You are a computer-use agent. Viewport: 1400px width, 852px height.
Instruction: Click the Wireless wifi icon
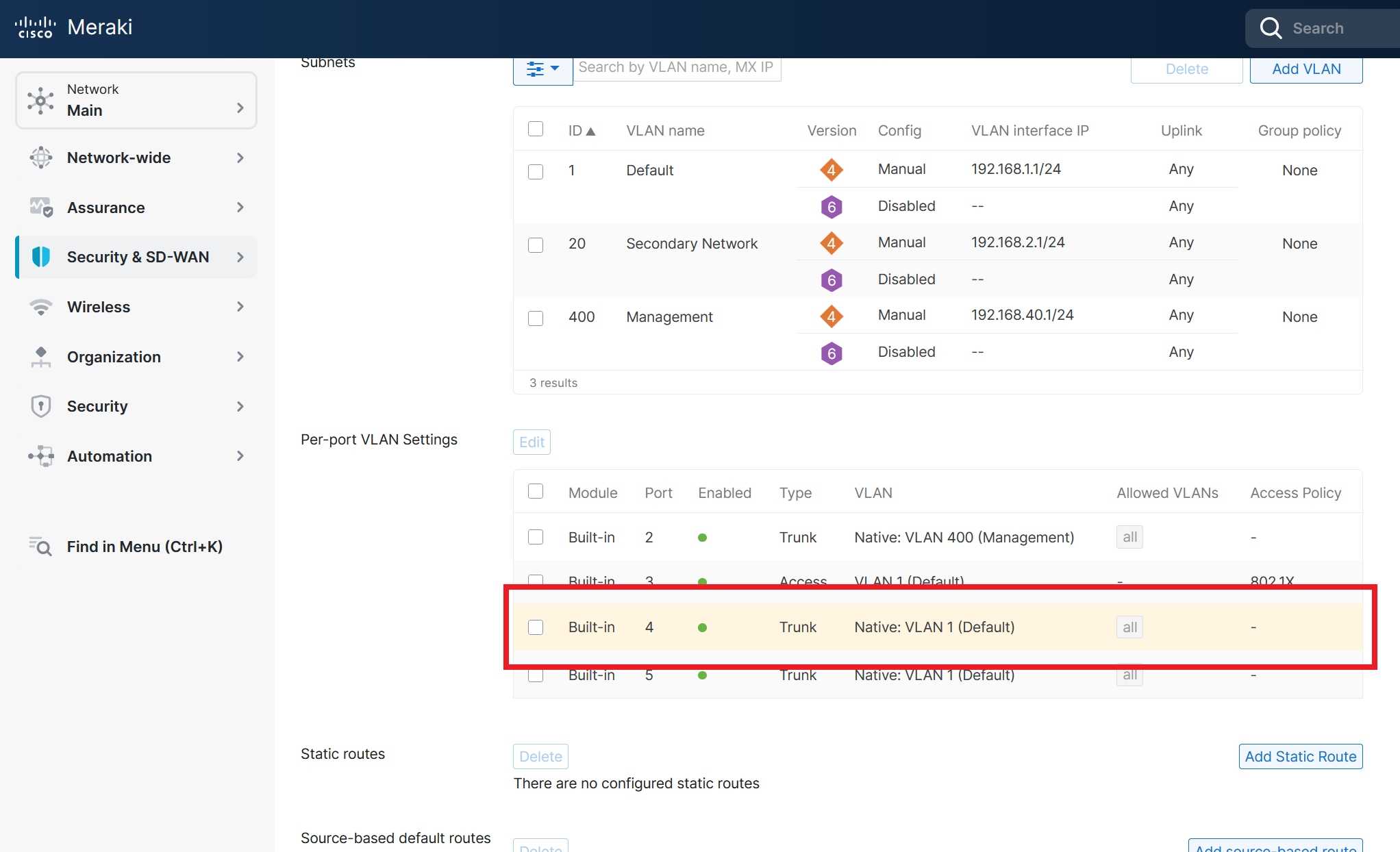coord(41,307)
